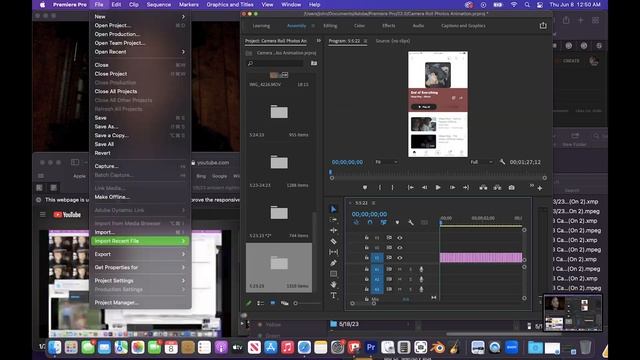This screenshot has width=640, height=360.
Task: Enable voice-over record on track A1
Action: [421, 269]
